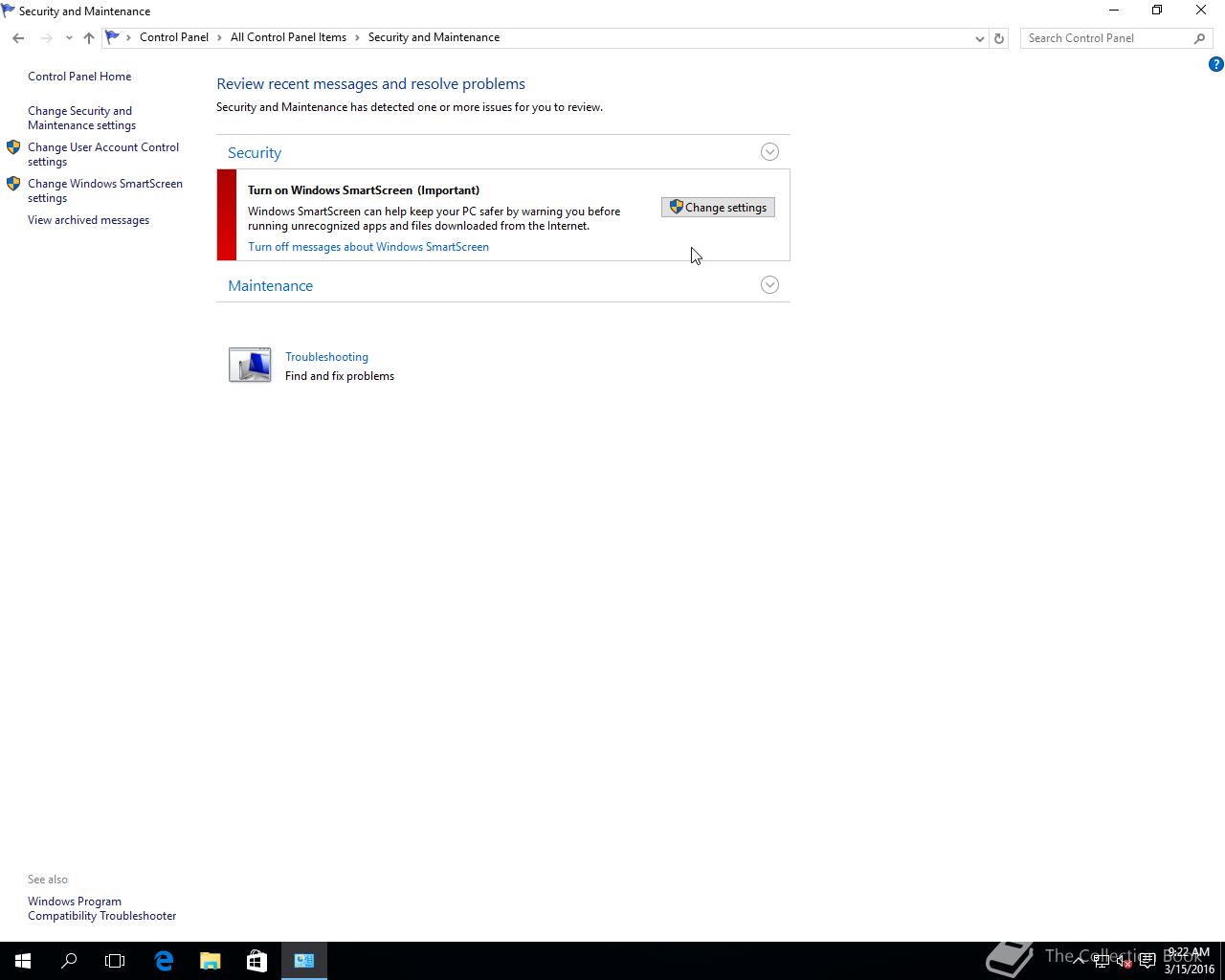Open Help with the question mark icon

[1215, 64]
